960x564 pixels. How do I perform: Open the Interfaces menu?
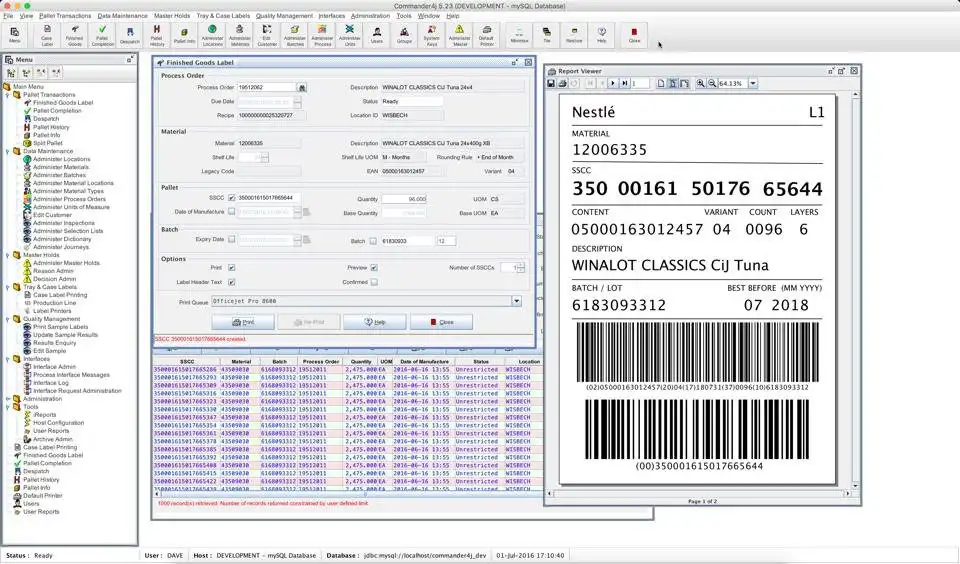point(332,16)
